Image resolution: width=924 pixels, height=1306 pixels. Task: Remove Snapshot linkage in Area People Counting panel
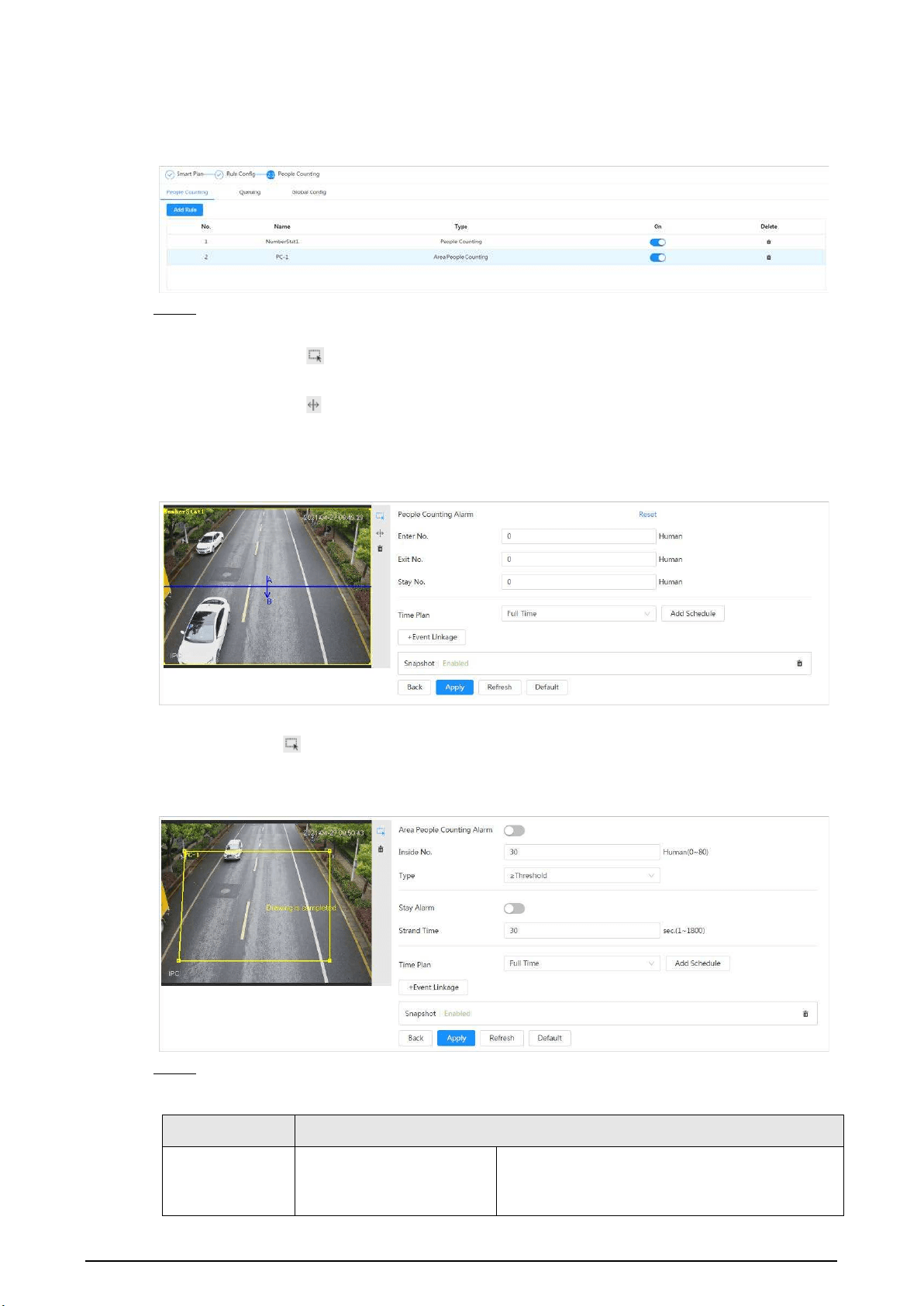click(805, 1014)
